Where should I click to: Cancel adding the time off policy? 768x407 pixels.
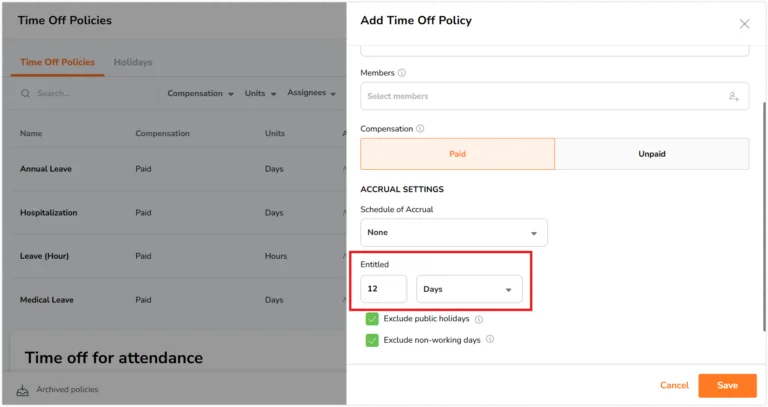(674, 385)
